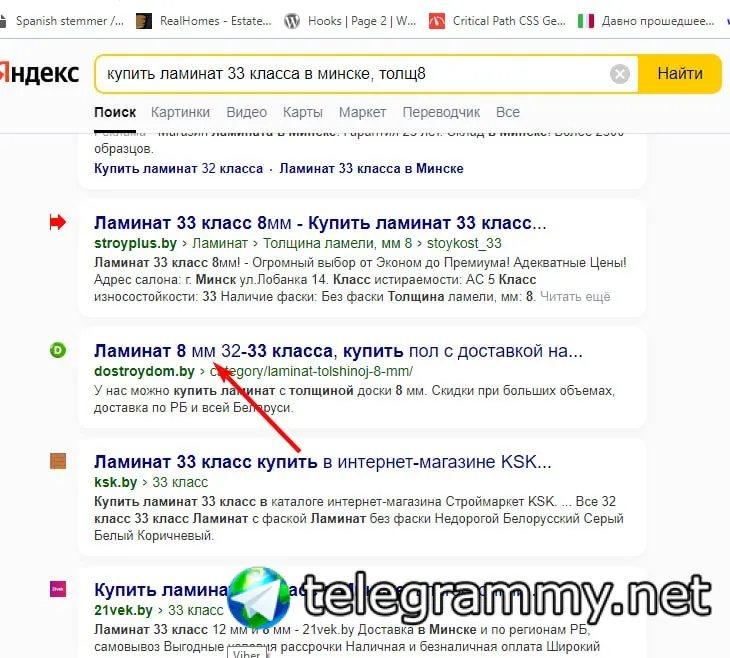Click the yellow Найти search button
This screenshot has width=730, height=658.
click(679, 74)
